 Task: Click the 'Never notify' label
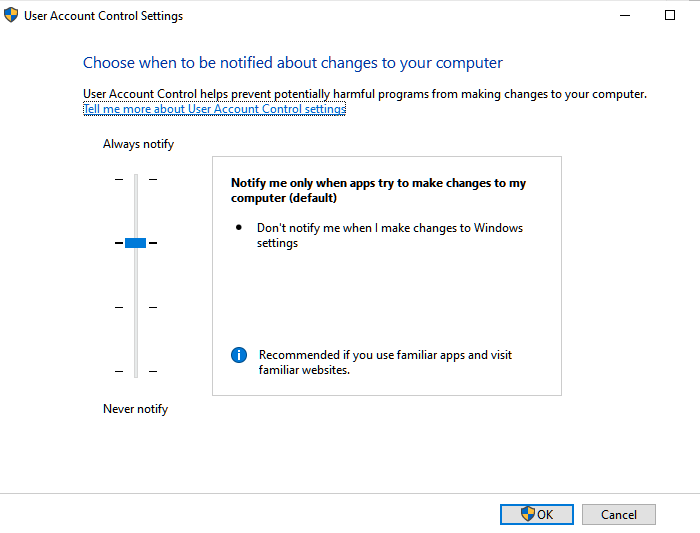pos(136,409)
